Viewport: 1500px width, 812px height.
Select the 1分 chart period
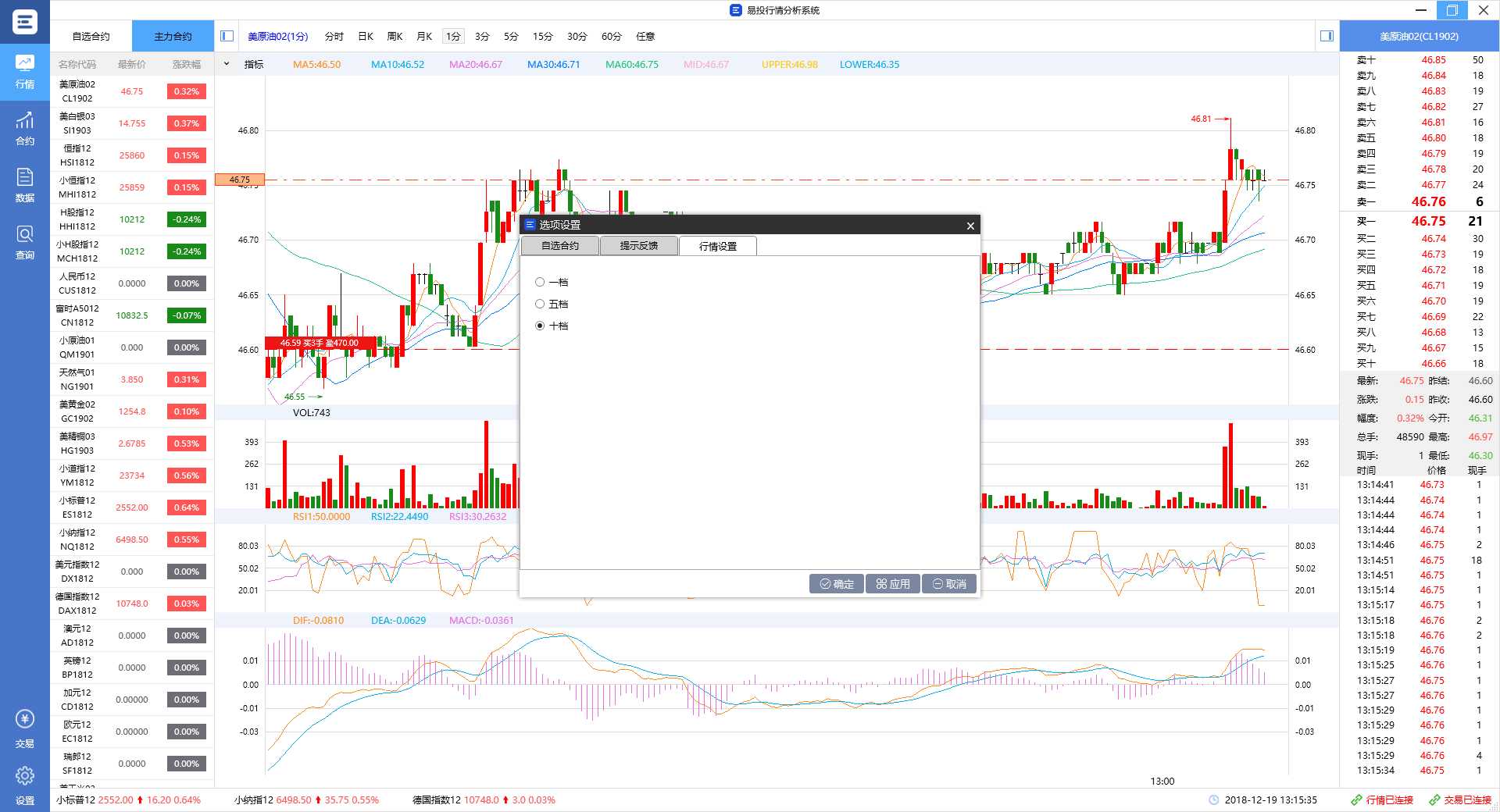tap(453, 37)
